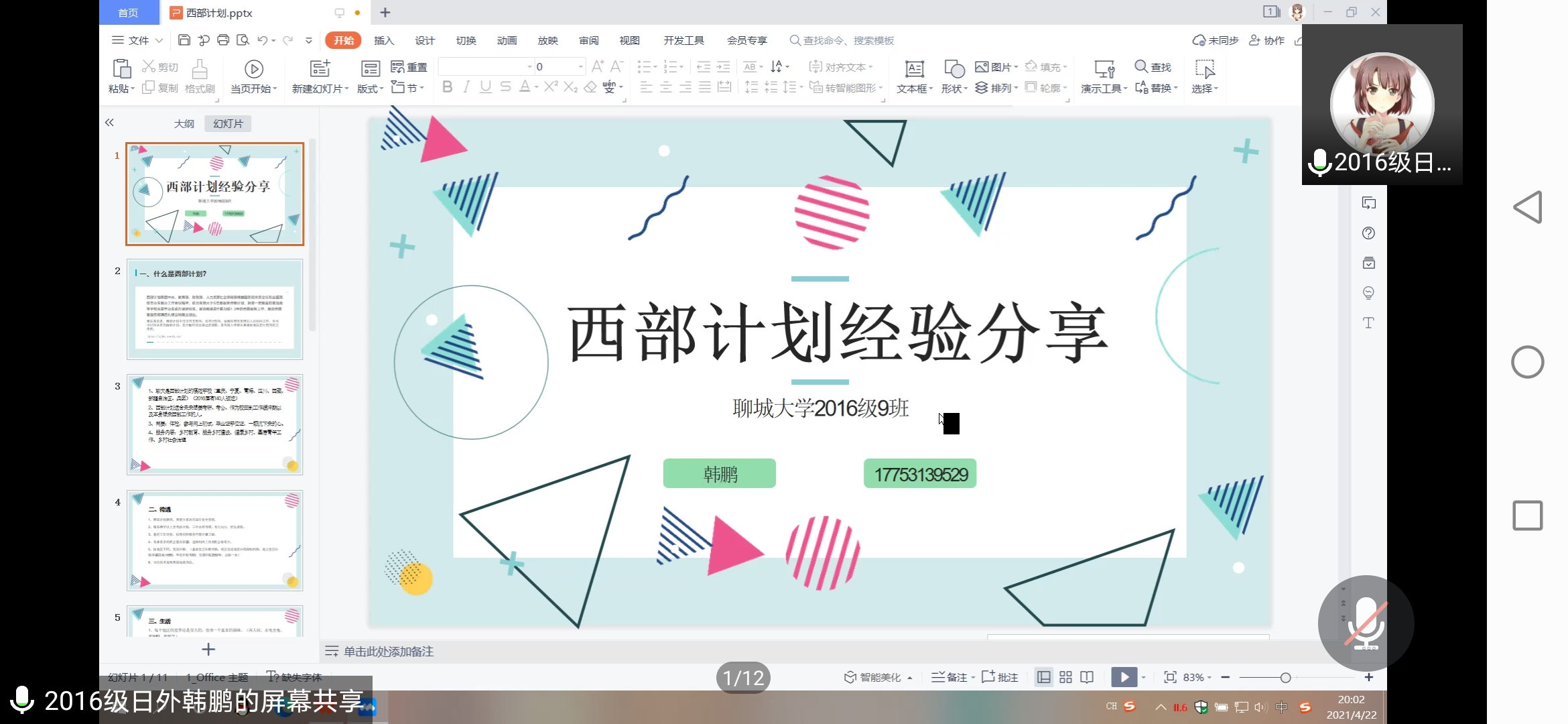Toggle italic text formatting
Viewport: 1568px width, 724px height.
pos(466,87)
